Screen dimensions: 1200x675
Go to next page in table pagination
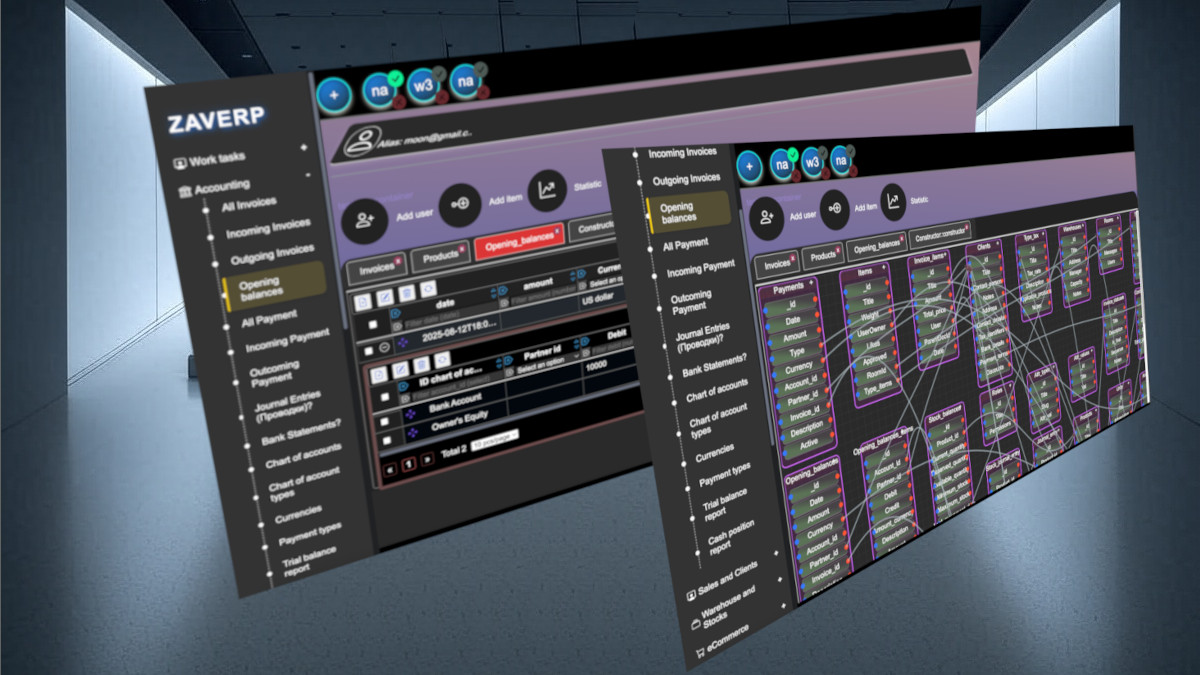coord(427,459)
